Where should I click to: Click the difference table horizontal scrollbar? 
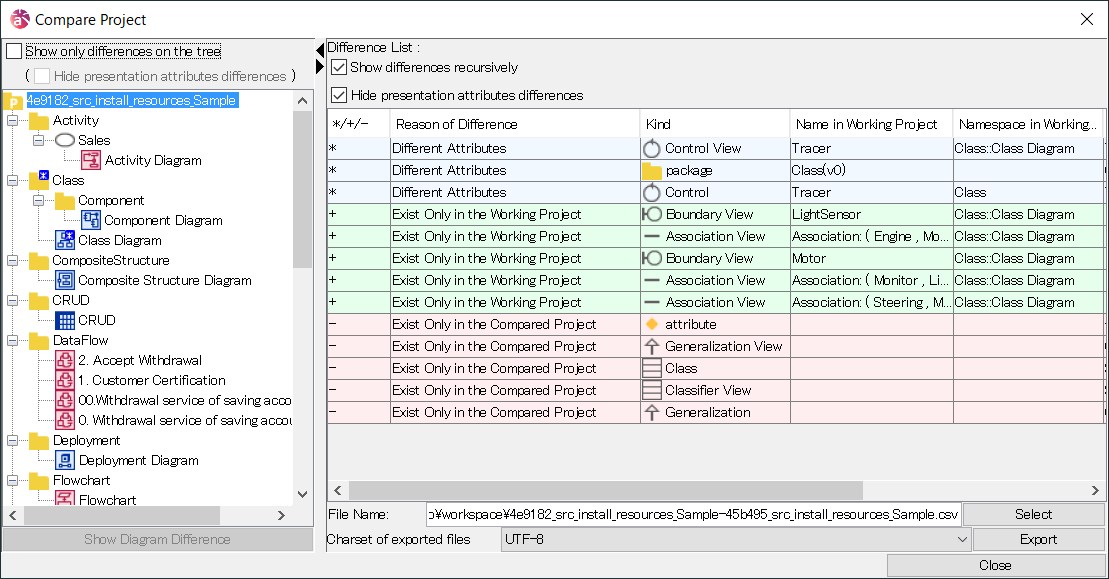point(600,490)
